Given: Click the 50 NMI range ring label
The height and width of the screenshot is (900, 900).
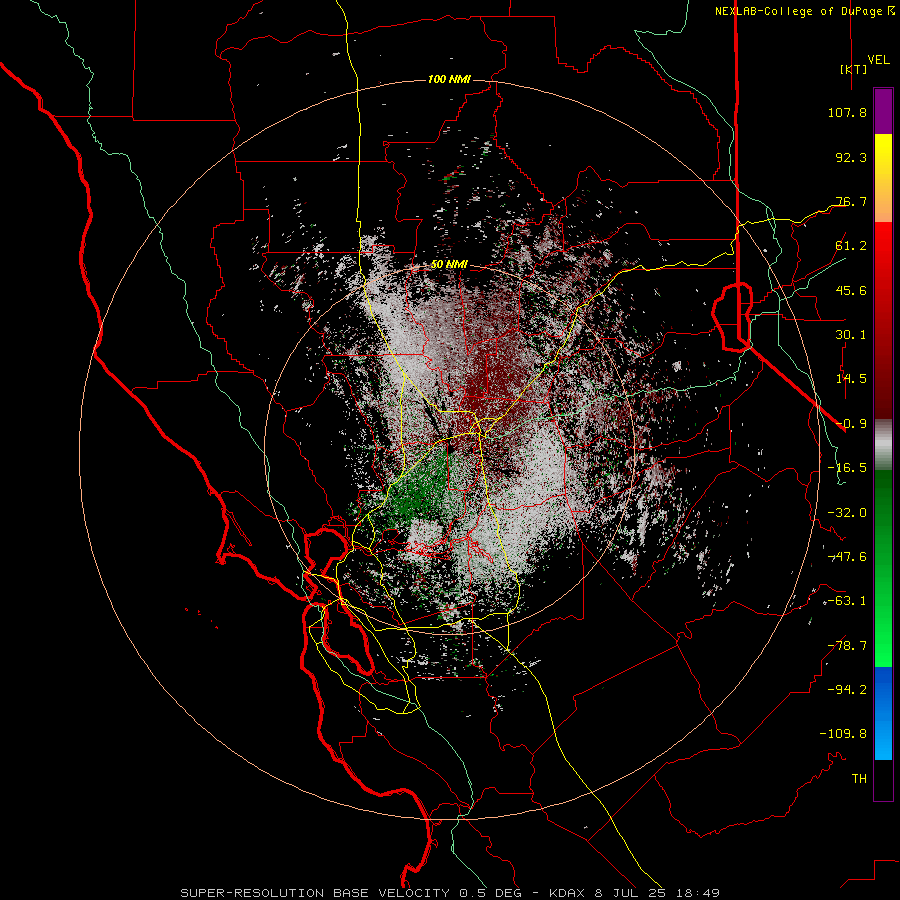Looking at the screenshot, I should coord(449,265).
